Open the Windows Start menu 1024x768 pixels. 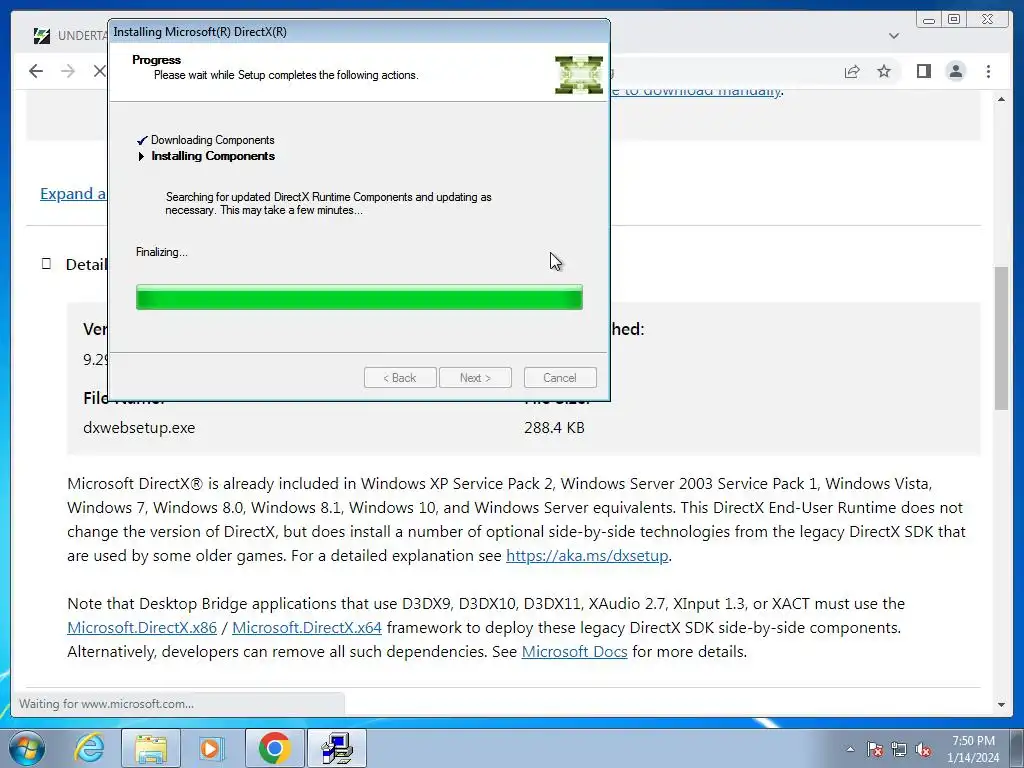25,748
